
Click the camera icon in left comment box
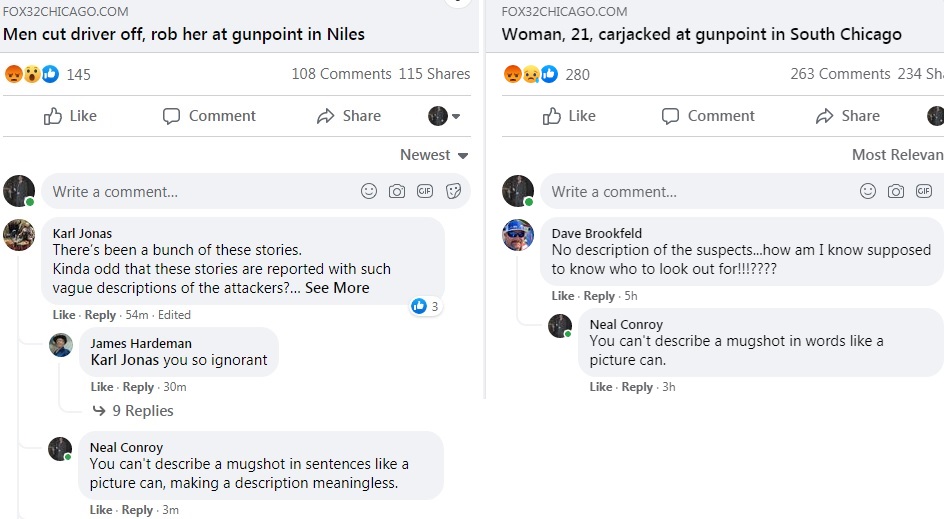[x=397, y=191]
